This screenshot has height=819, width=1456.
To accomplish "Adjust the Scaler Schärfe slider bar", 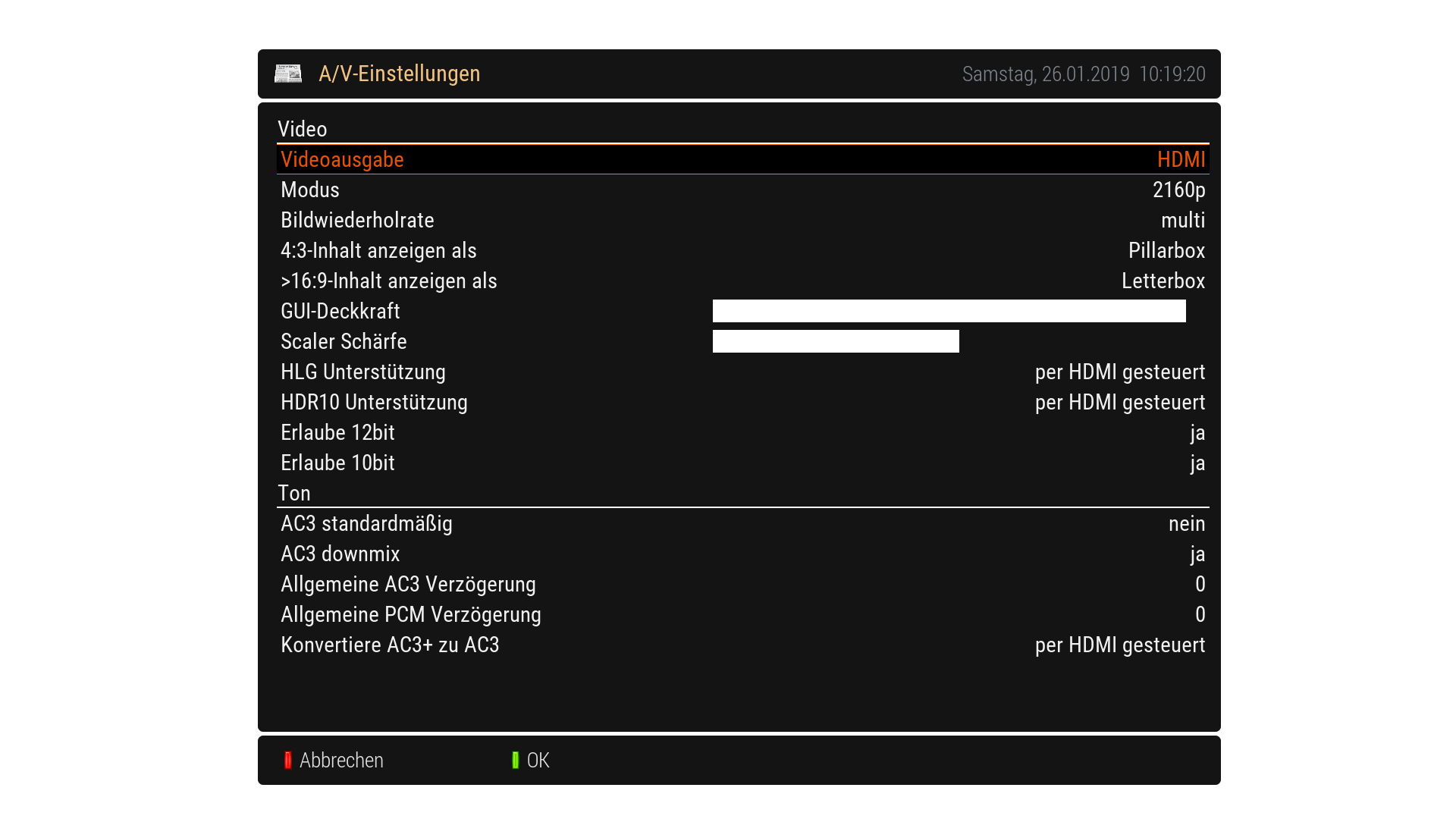I will [836, 341].
